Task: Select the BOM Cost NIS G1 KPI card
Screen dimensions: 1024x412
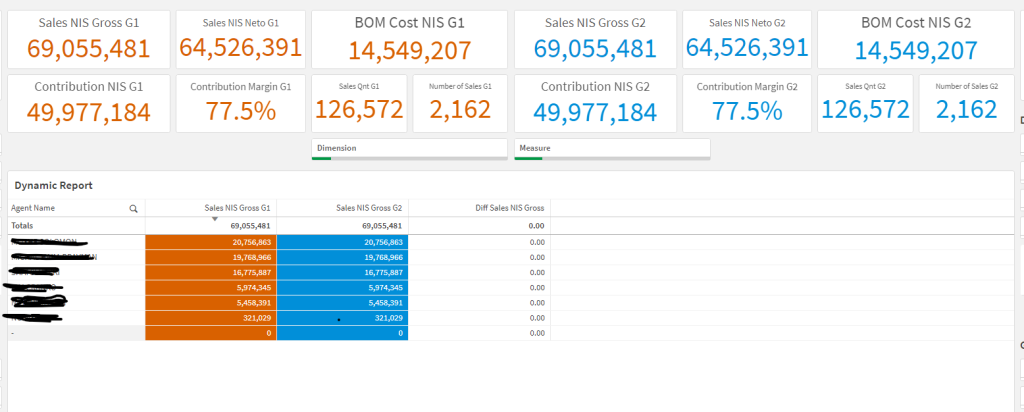Action: click(x=409, y=39)
